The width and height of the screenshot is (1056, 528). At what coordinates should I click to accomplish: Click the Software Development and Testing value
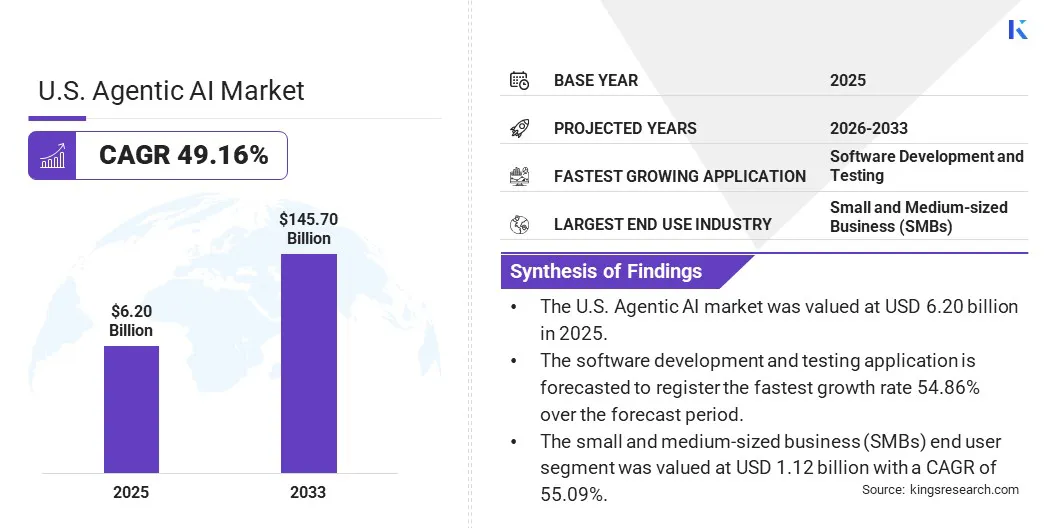click(x=927, y=166)
